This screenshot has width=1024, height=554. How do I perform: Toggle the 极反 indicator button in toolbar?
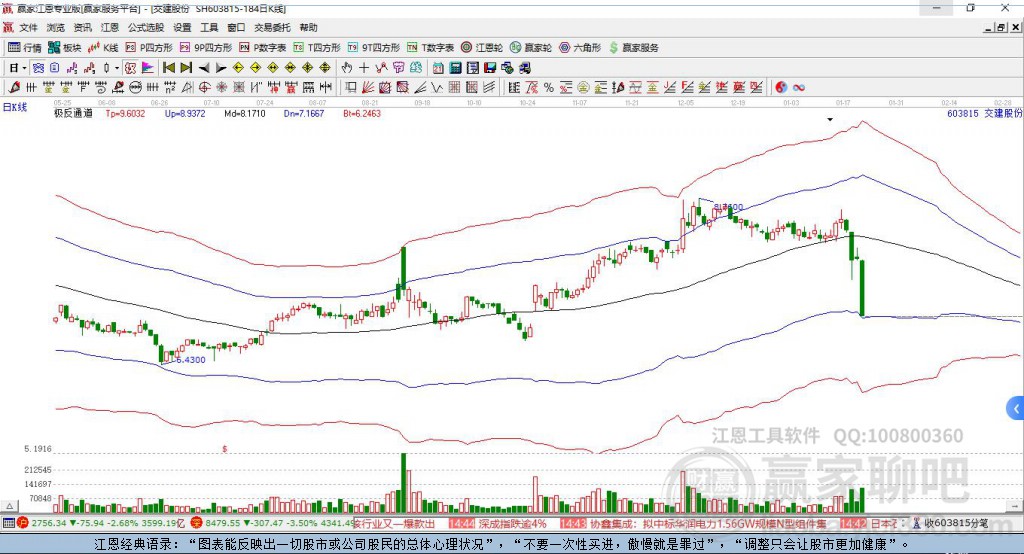[x=131, y=68]
